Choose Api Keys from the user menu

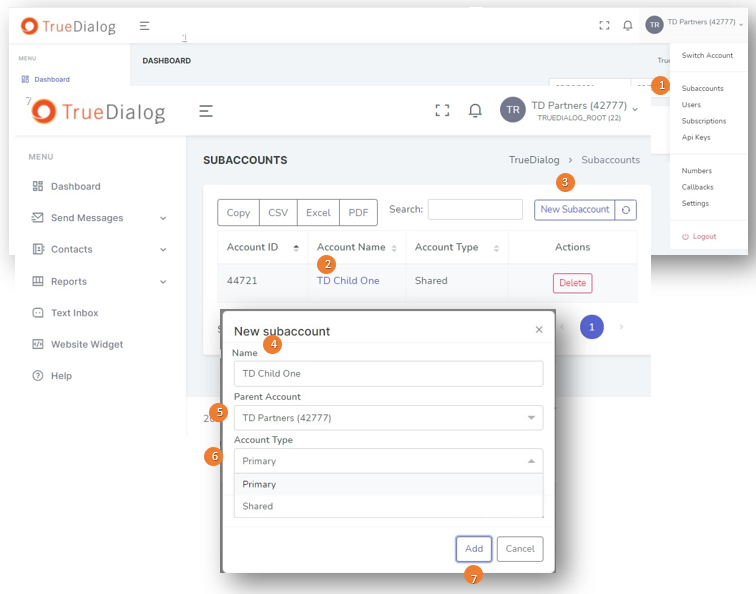click(x=696, y=137)
